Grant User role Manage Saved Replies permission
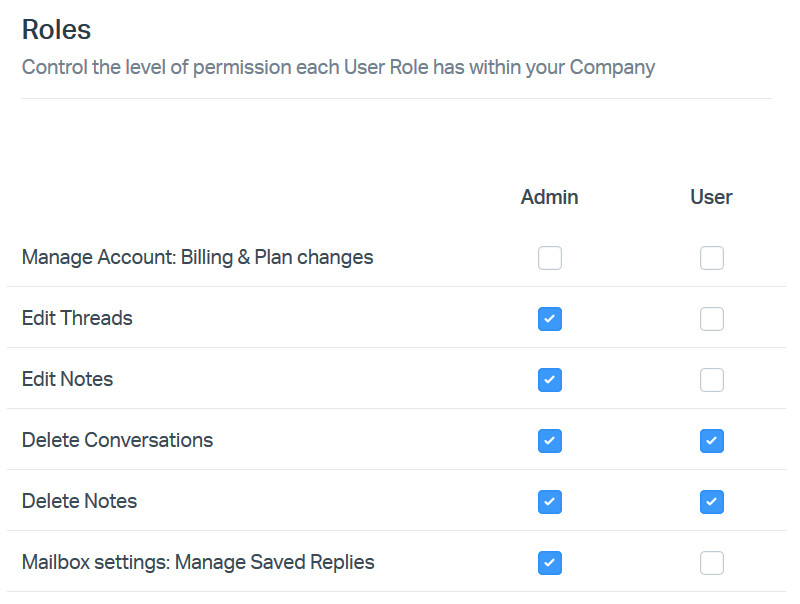800x604 pixels. point(711,563)
